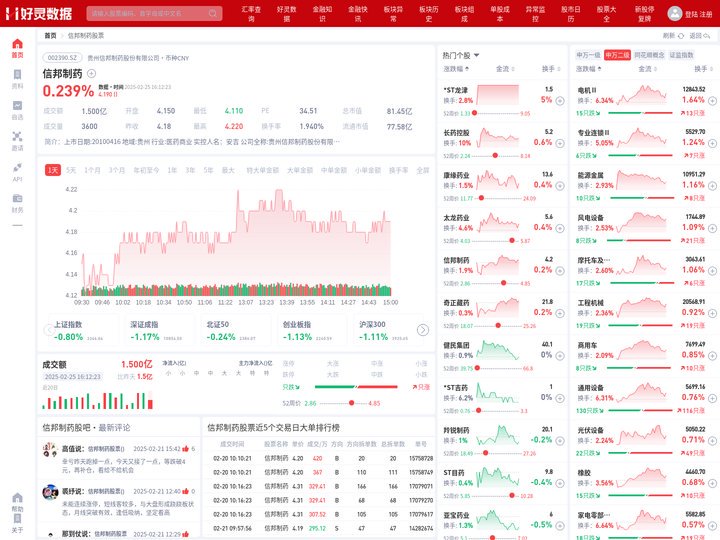
Task: Click next arrow of index carousel
Action: click(x=422, y=330)
